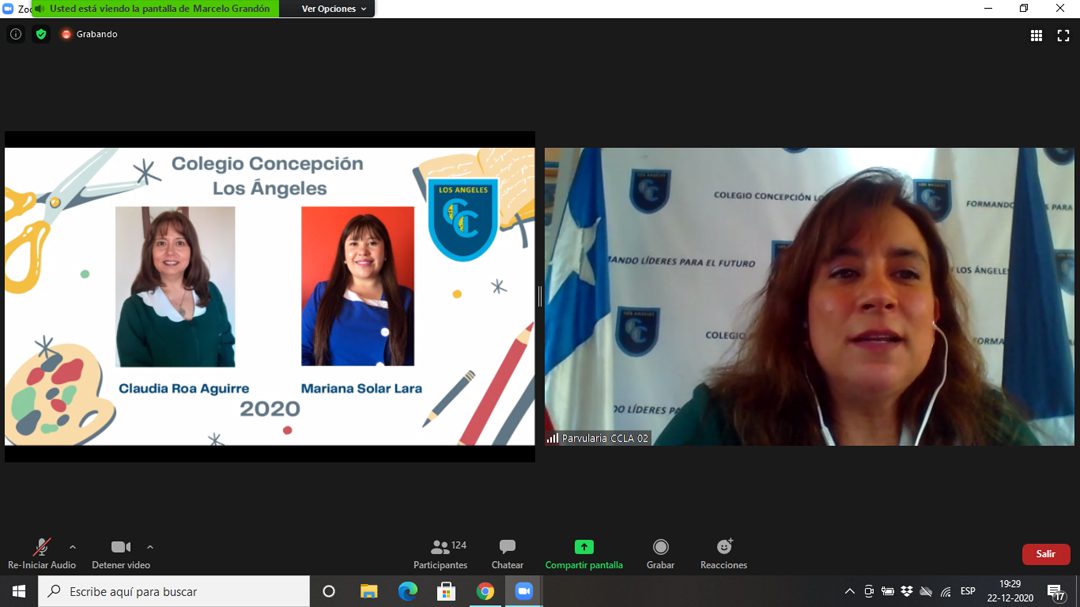Open the Chatear chat panel
Screen dimensions: 1080x607
pyautogui.click(x=507, y=553)
